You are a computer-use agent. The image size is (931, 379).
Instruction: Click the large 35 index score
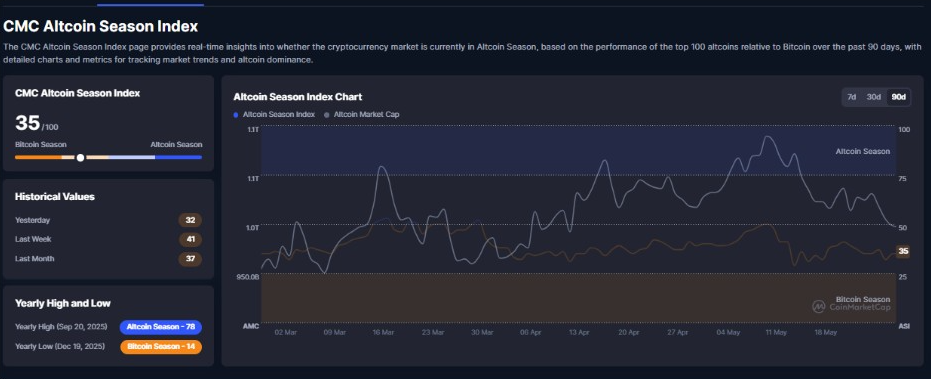tap(27, 123)
